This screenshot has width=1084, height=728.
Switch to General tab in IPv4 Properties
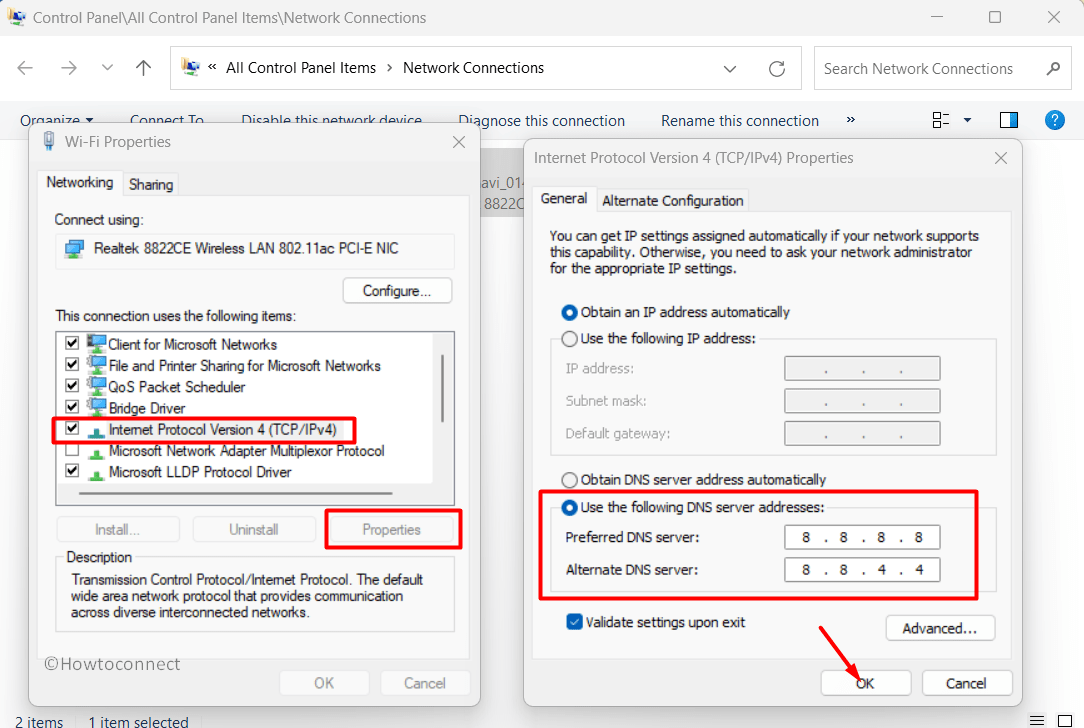[x=563, y=198]
